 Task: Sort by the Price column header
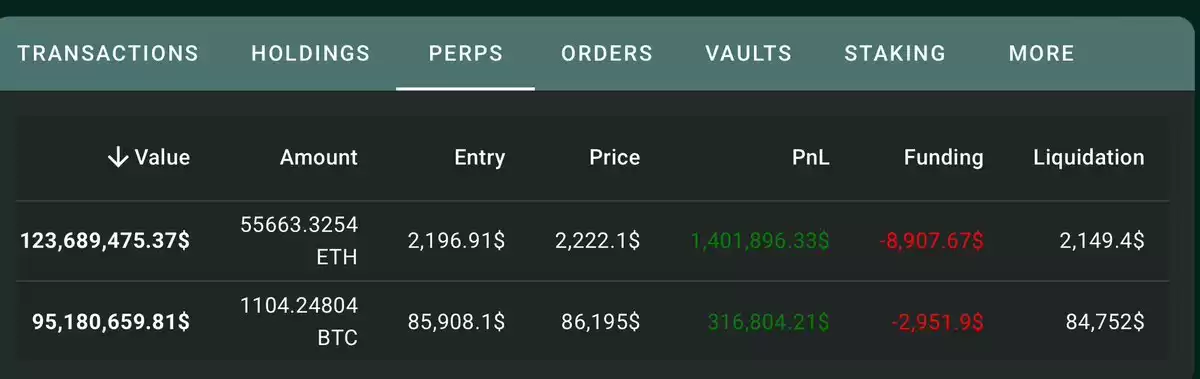[x=614, y=157]
